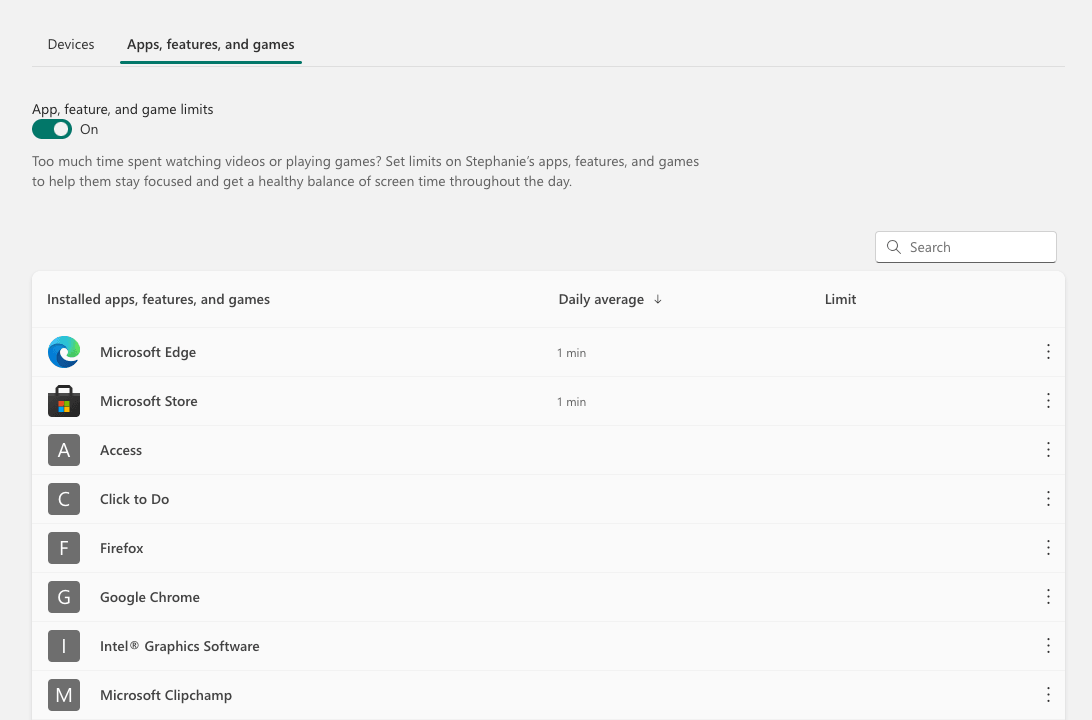Select the Microsoft Clipchamp app name
The image size is (1092, 720).
click(x=166, y=695)
